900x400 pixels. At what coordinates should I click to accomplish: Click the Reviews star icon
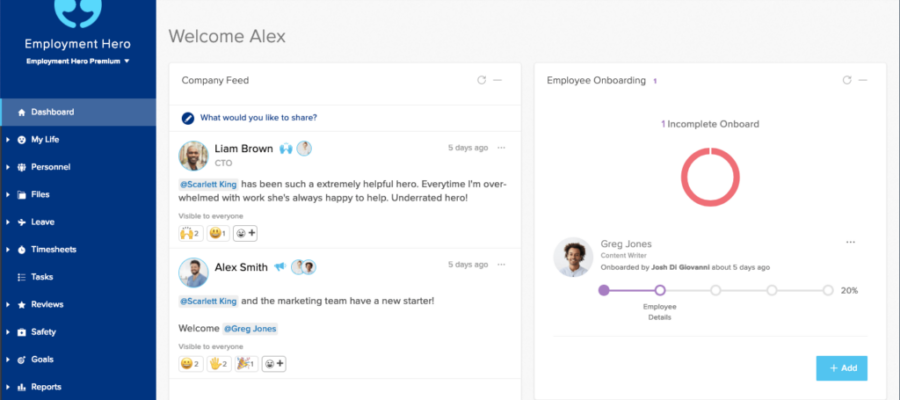tap(22, 305)
